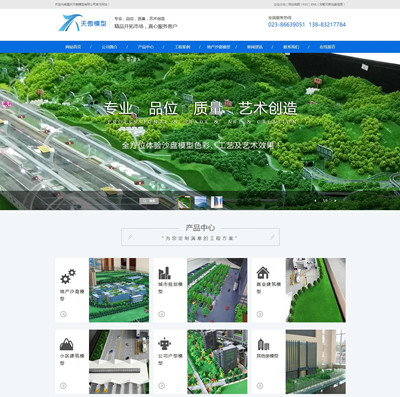Open the 商业建筑模型 product photo

[316, 290]
